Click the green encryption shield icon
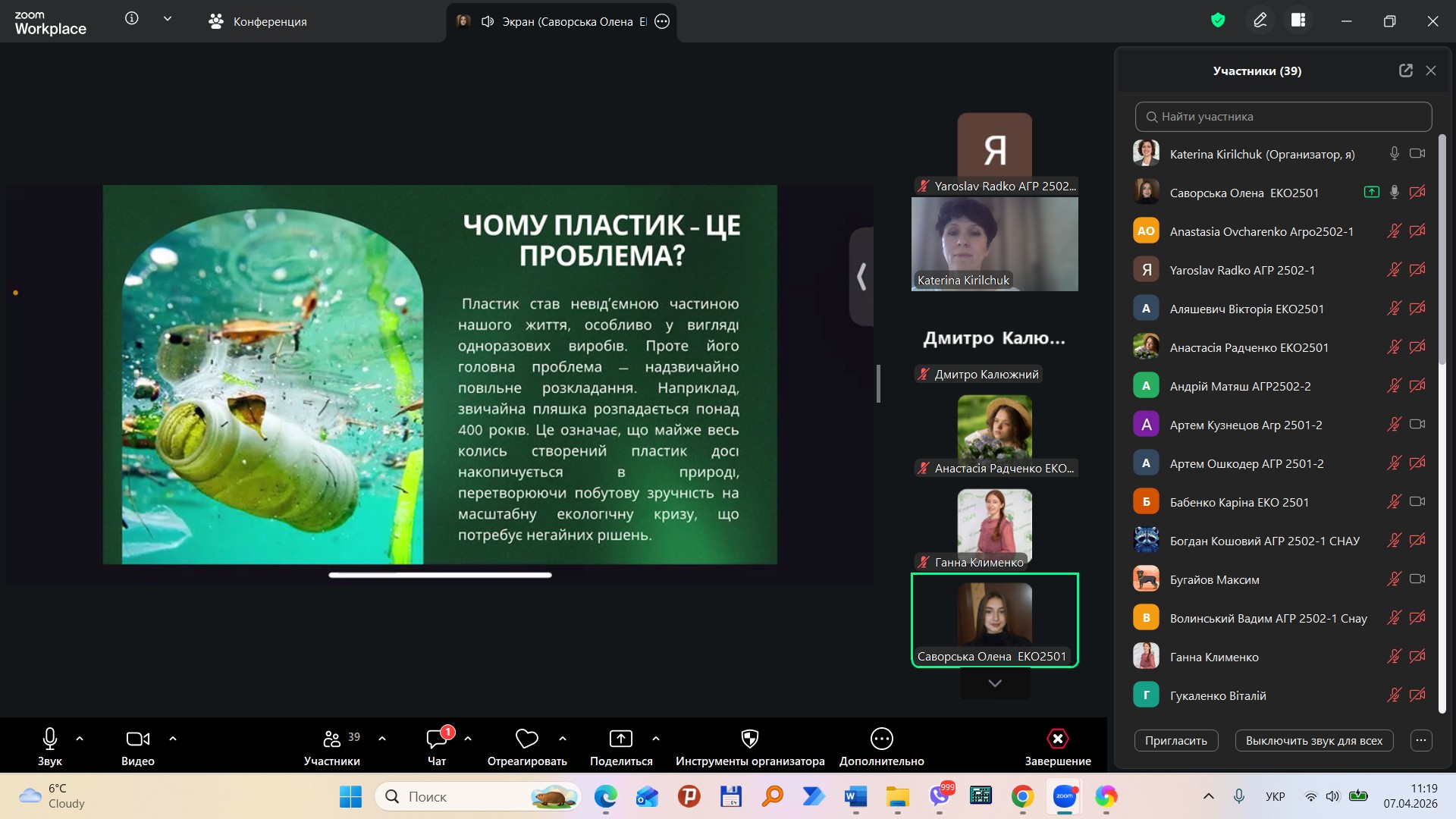The image size is (1456, 819). [x=1218, y=21]
